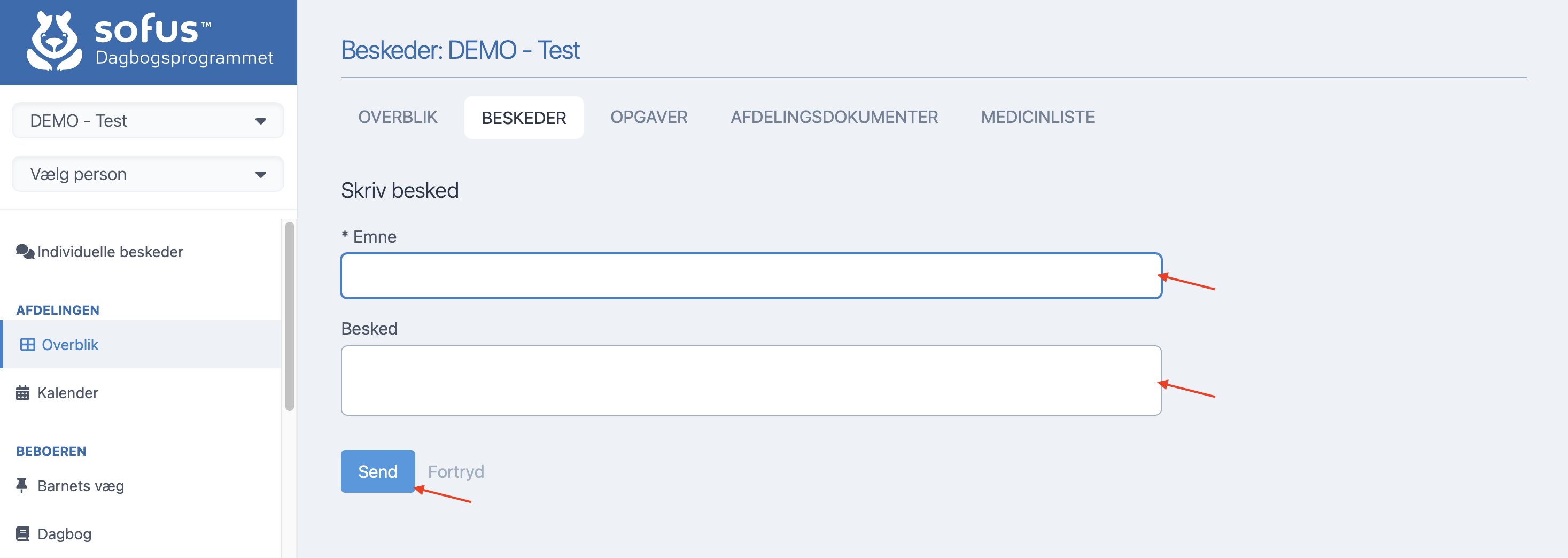This screenshot has width=1568, height=558.
Task: Open the DEMO - Test department dropdown
Action: (148, 120)
